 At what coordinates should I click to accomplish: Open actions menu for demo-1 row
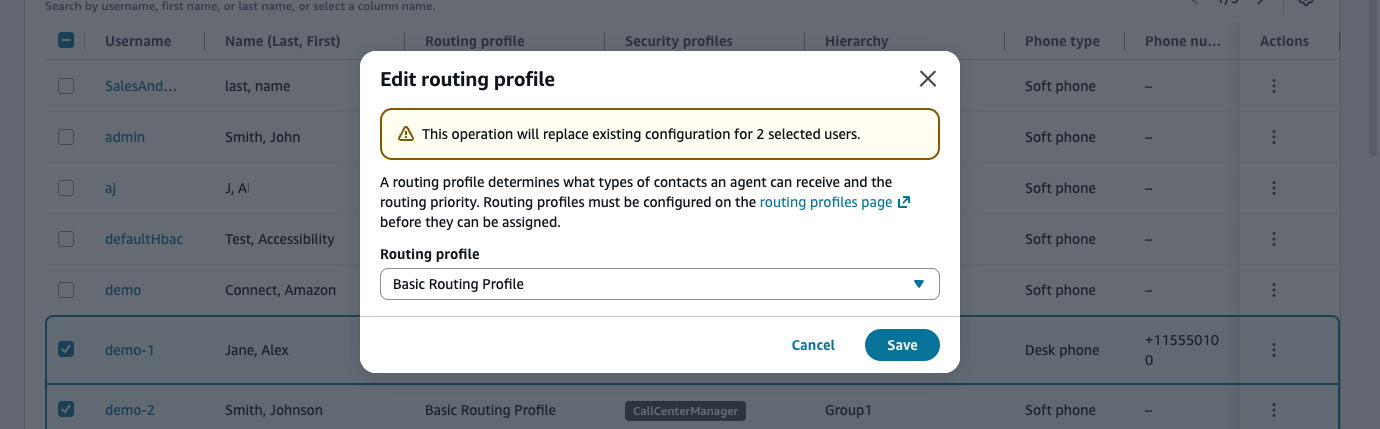point(1274,350)
